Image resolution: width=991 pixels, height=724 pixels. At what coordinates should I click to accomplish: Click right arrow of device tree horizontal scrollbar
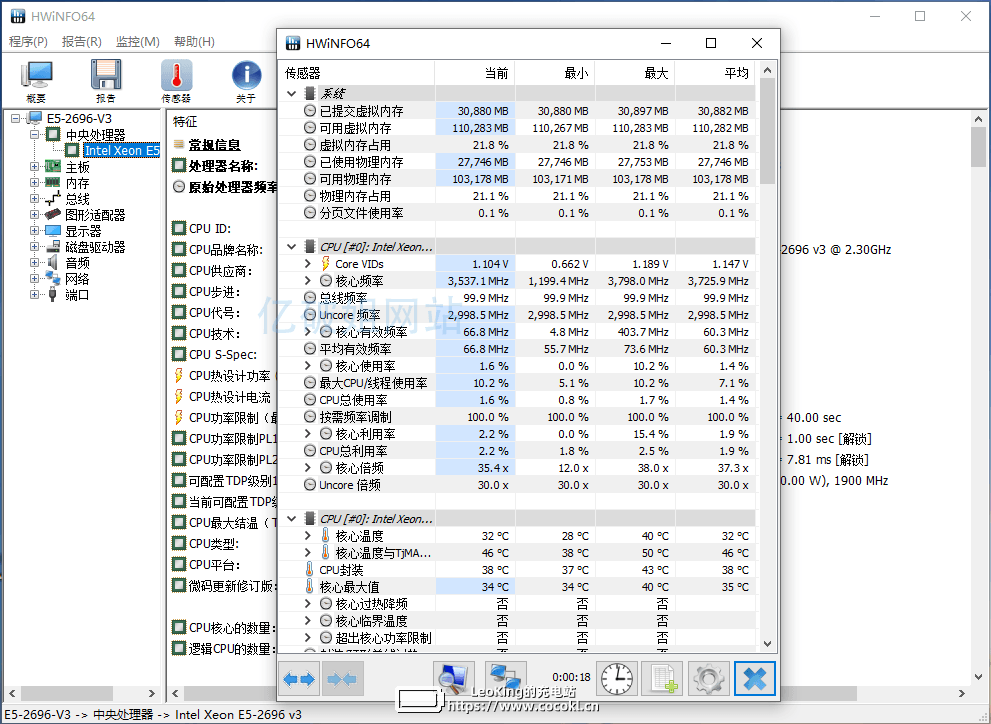pyautogui.click(x=152, y=693)
